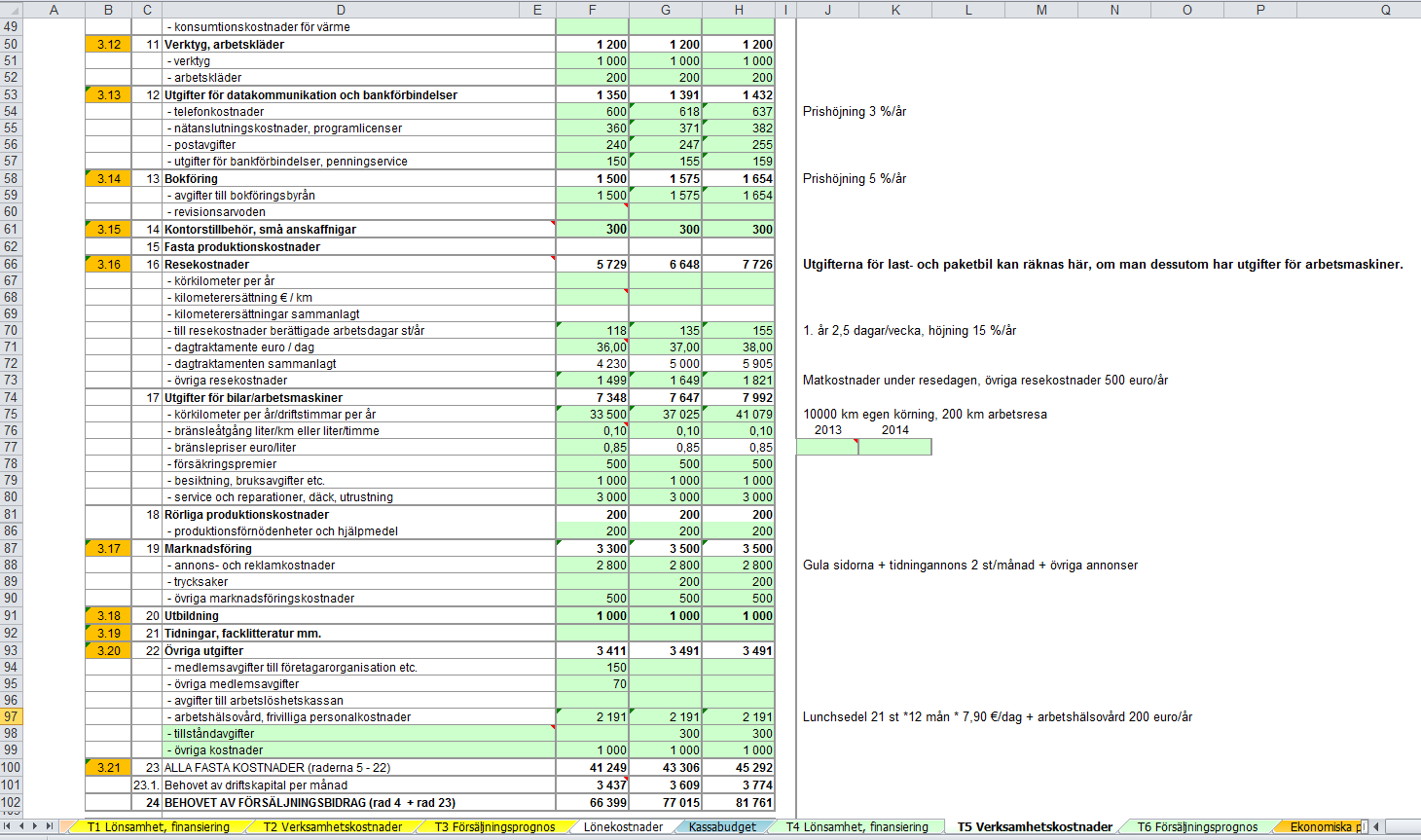Select the value 81 761 in column H
Viewport: 1421px width, 840px height.
point(739,802)
